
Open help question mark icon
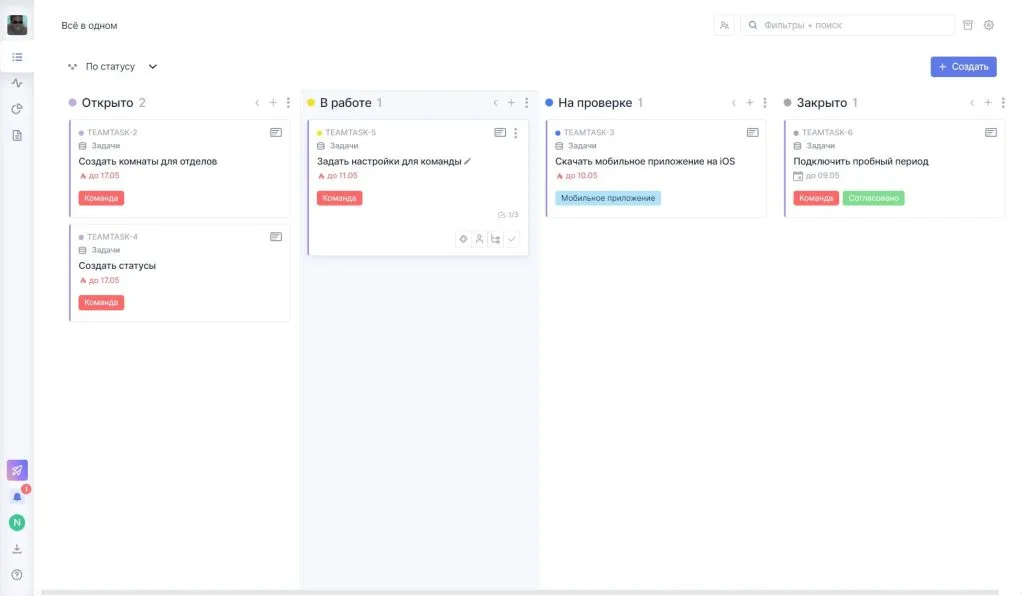pos(17,574)
